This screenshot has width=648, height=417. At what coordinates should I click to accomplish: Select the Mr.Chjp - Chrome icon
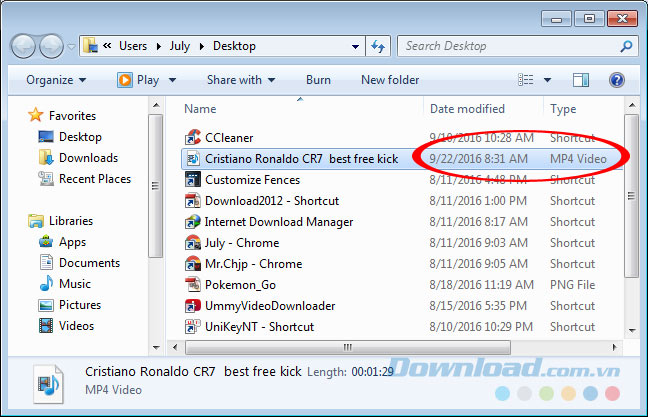(193, 264)
